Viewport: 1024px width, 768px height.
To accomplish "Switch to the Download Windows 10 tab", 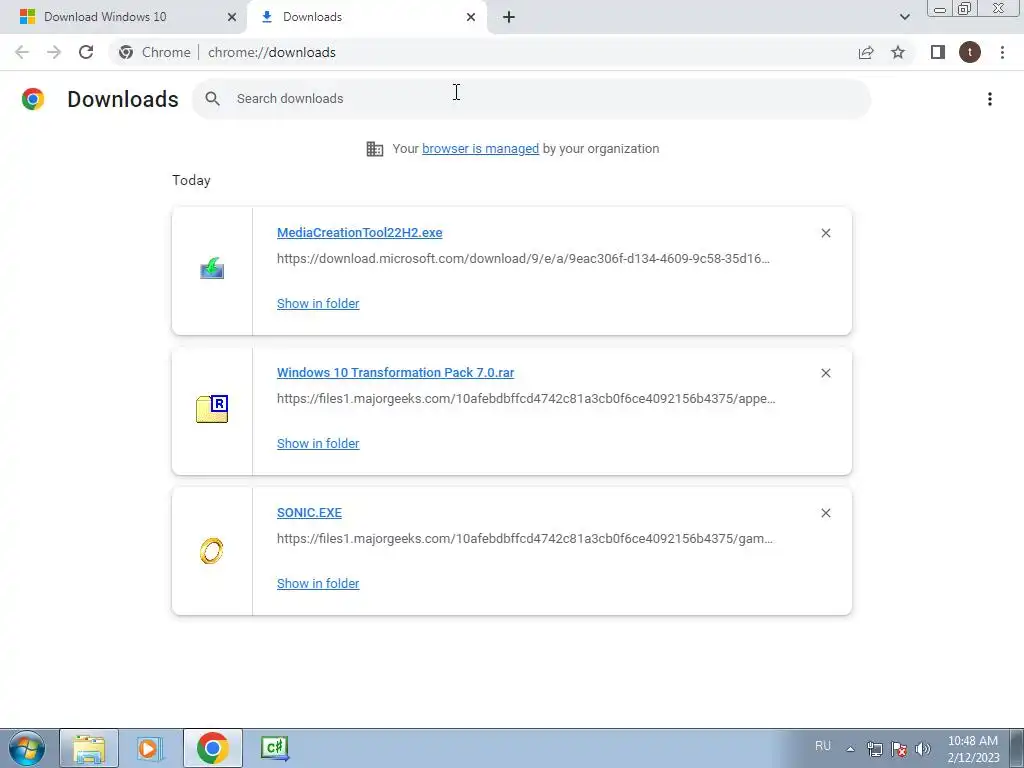I will pos(123,17).
